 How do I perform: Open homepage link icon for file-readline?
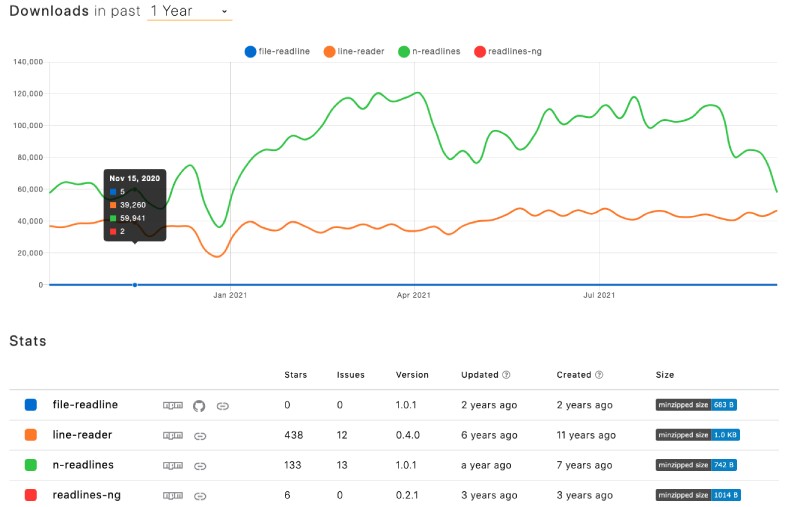coord(222,406)
